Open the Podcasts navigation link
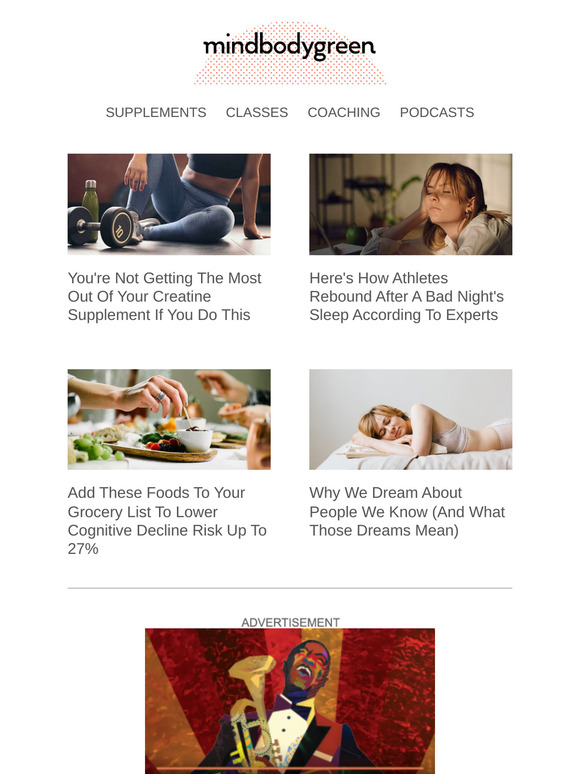580x774 pixels. point(437,113)
